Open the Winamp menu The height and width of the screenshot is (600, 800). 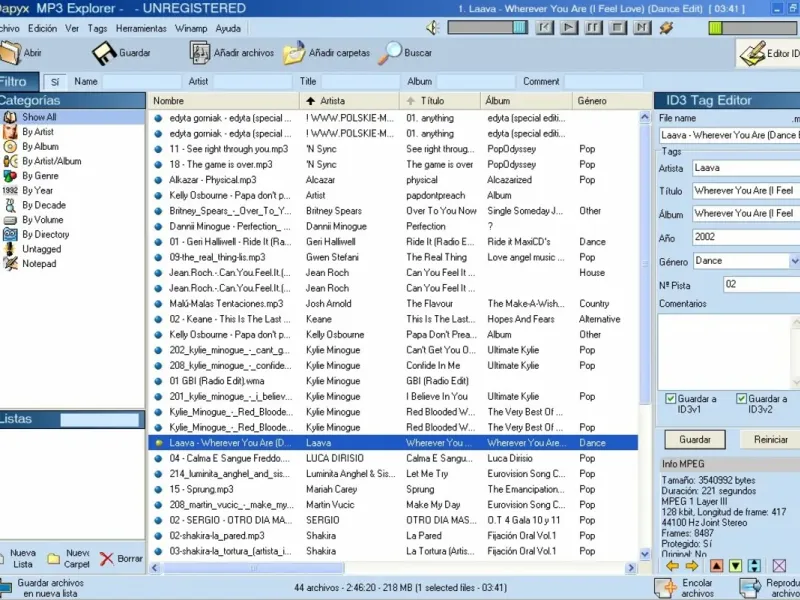pyautogui.click(x=191, y=29)
